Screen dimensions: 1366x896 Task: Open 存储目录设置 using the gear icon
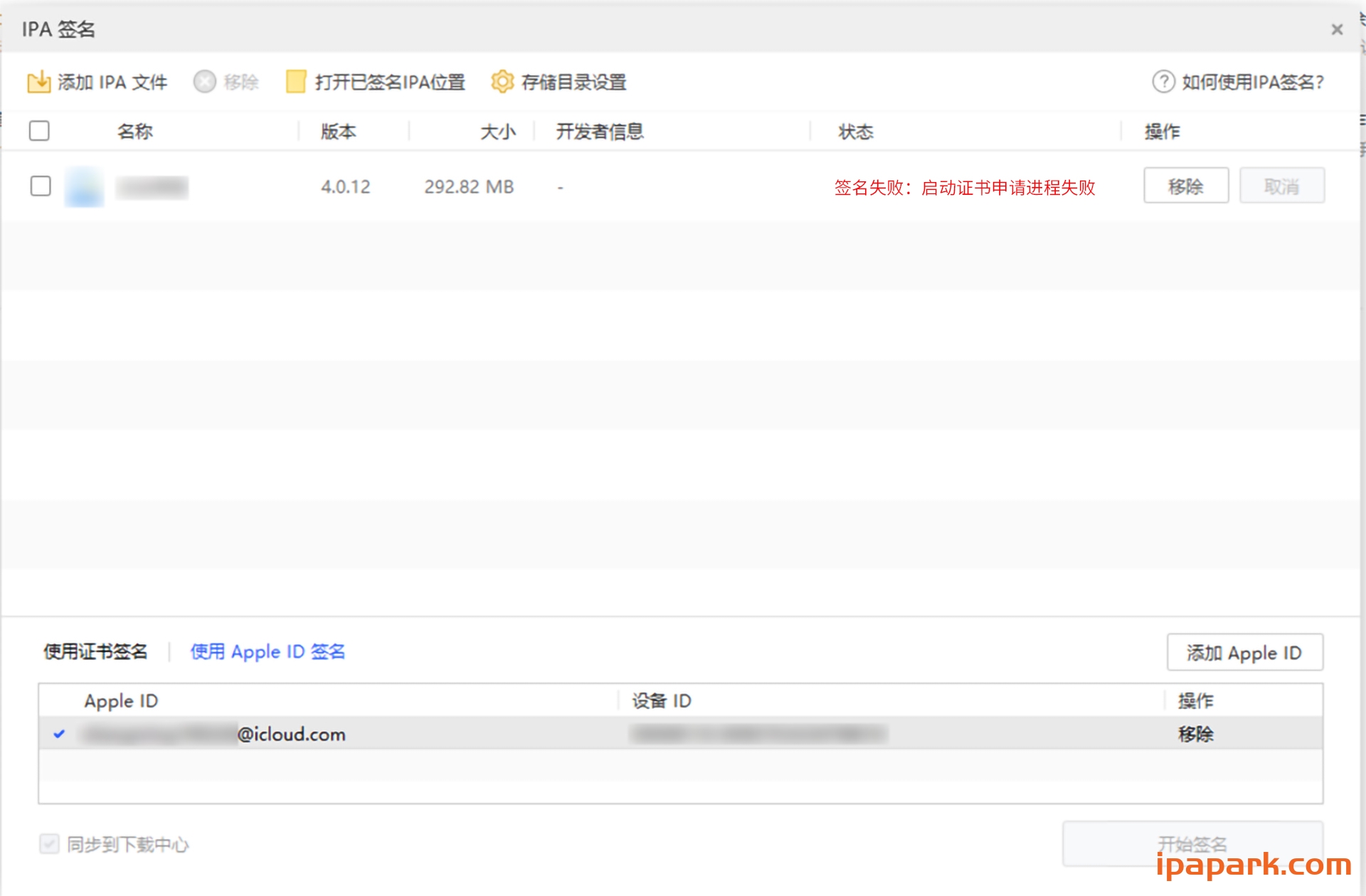(x=503, y=81)
